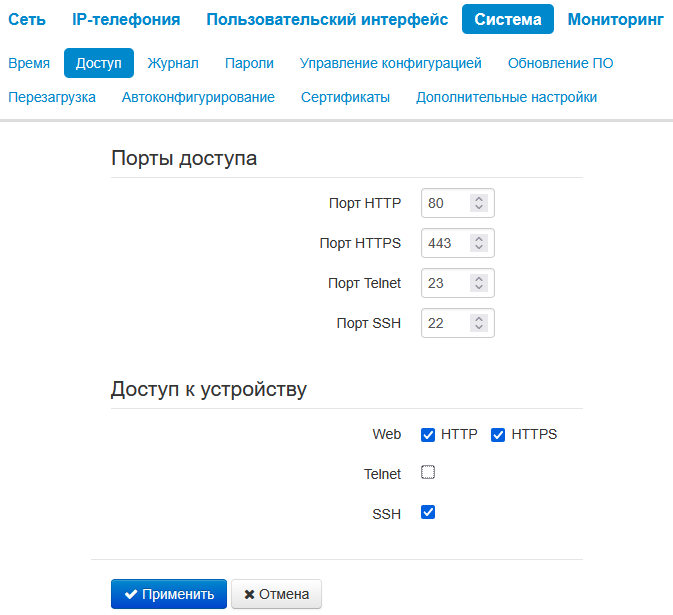Open Управление конфигурацией tab
The image size is (673, 615).
tap(391, 63)
